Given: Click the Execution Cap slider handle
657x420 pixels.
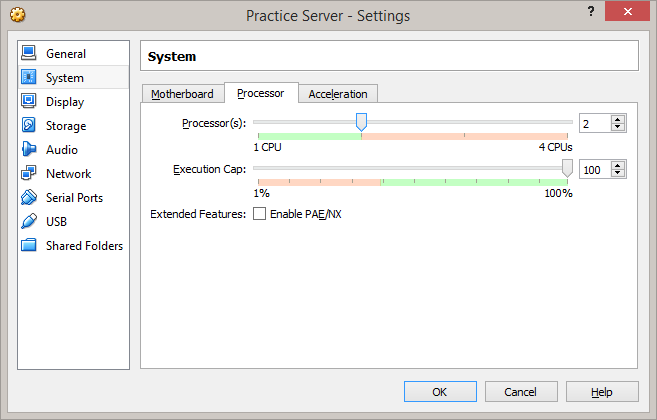Looking at the screenshot, I should tap(568, 168).
